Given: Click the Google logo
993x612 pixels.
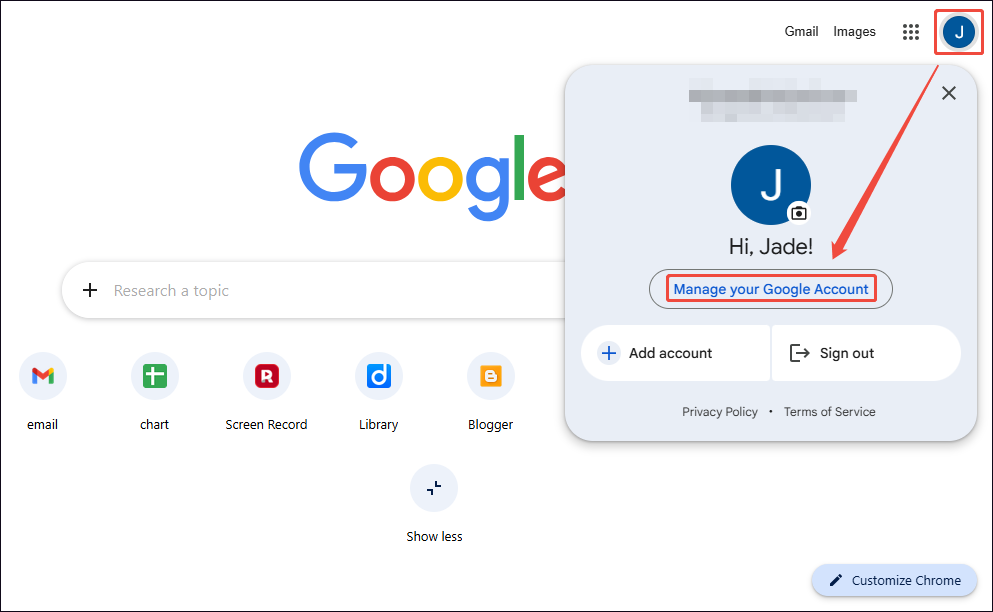Looking at the screenshot, I should pos(432,176).
